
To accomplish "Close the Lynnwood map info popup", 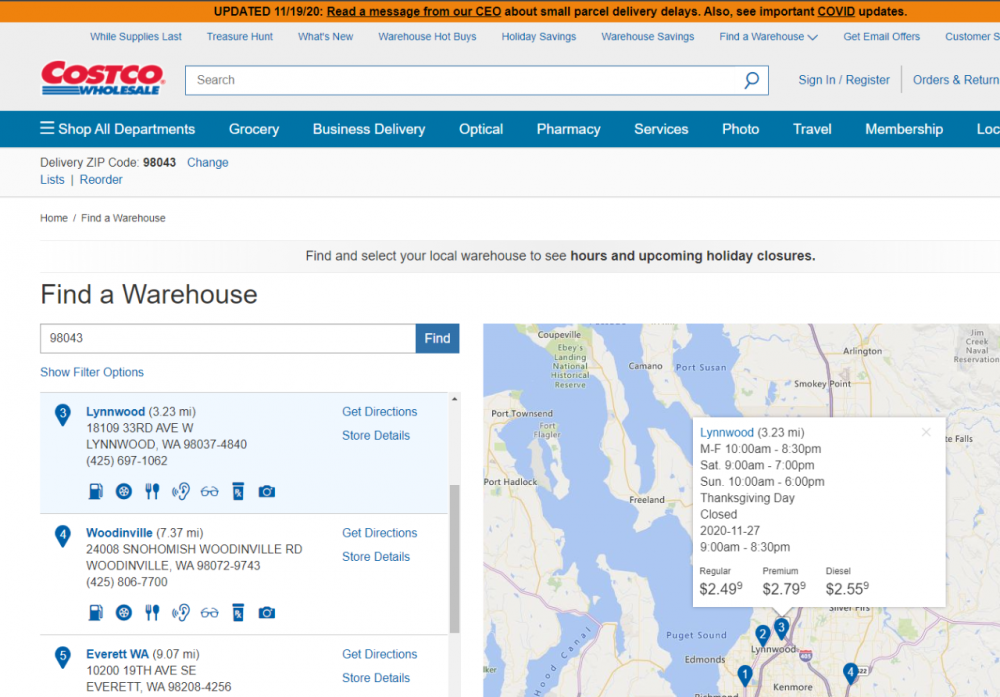I will tap(926, 432).
